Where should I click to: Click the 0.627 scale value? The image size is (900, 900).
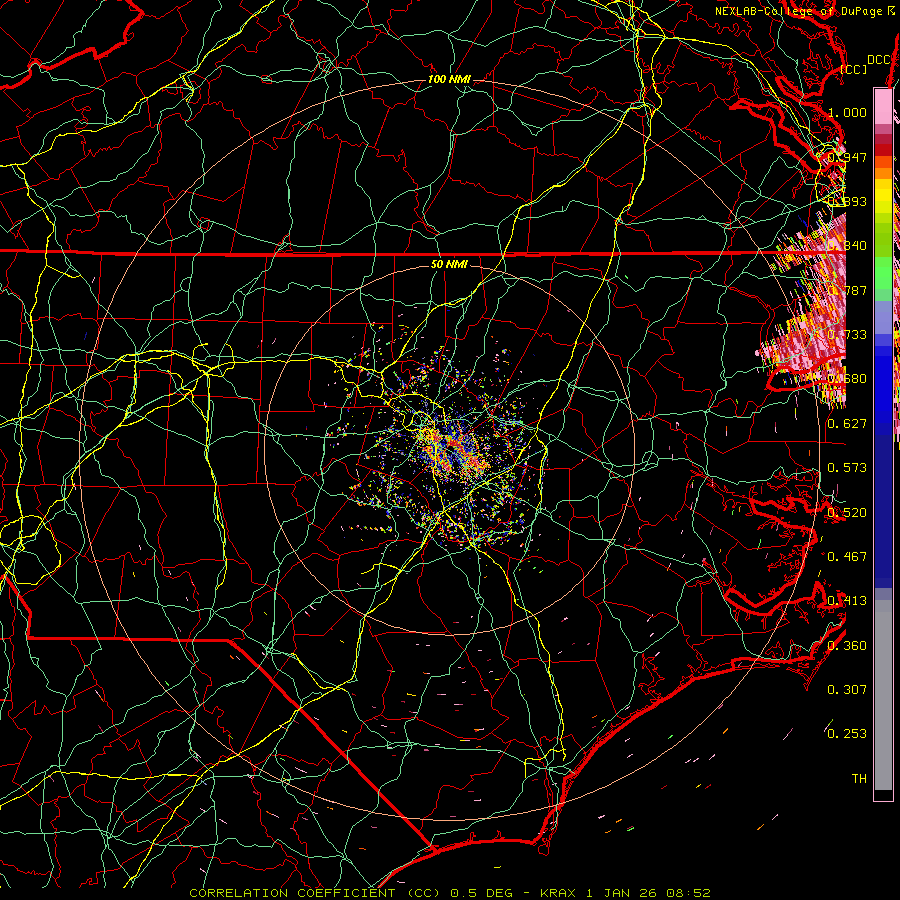pos(847,423)
